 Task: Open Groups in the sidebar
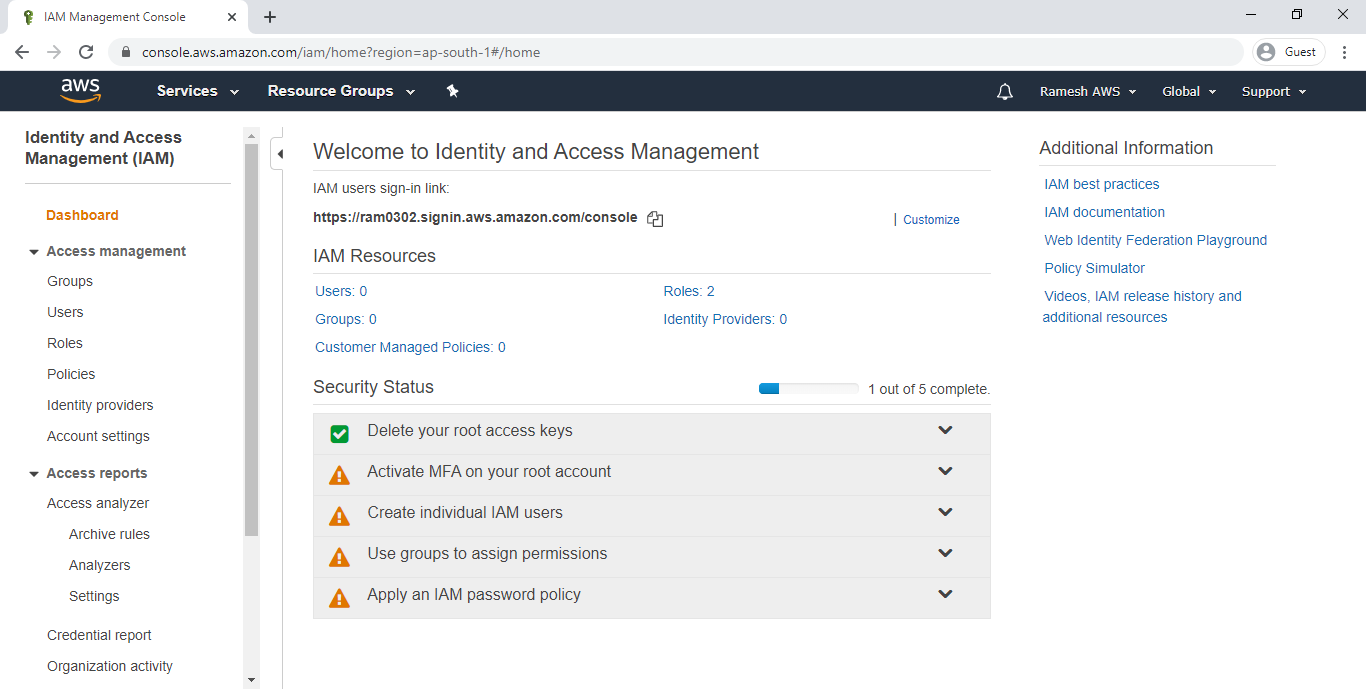(x=70, y=281)
